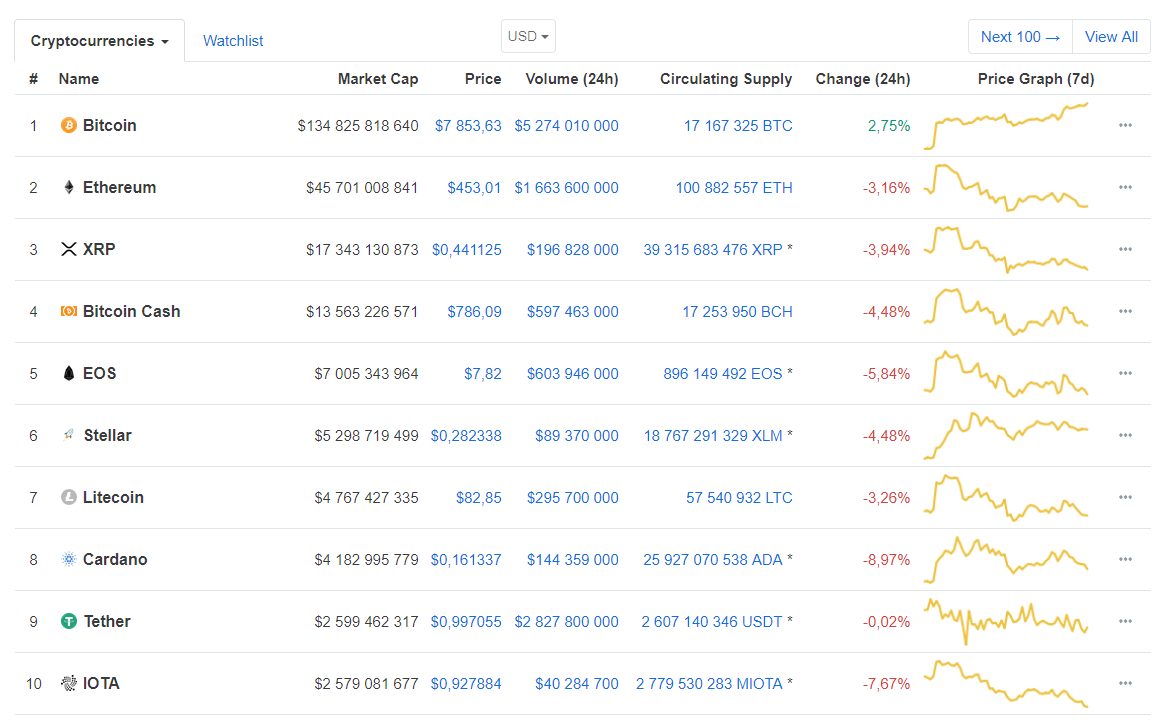This screenshot has height=720, width=1165.
Task: Click Litecoin supply 57 540 932 LTC
Action: tap(739, 498)
